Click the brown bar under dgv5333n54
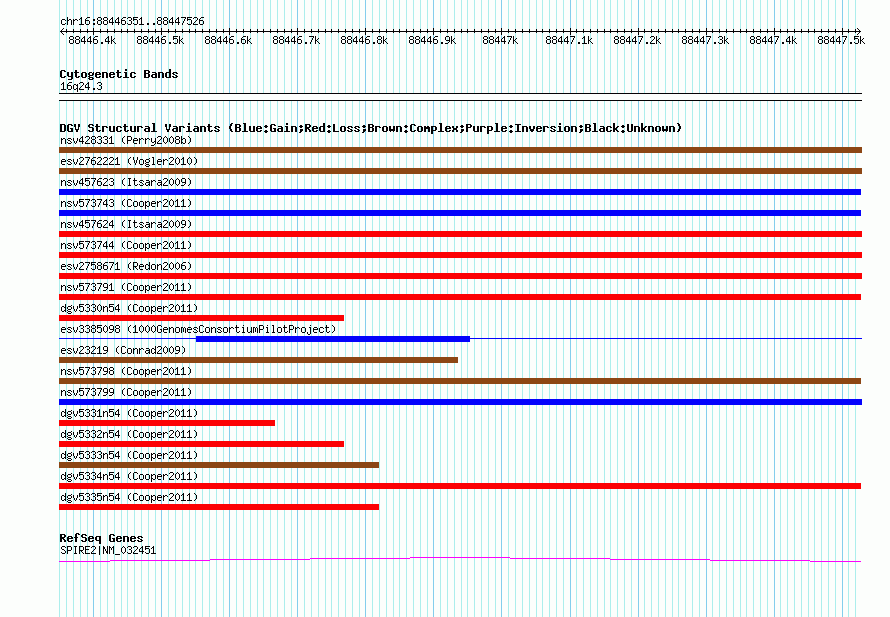This screenshot has height=617, width=890. pyautogui.click(x=219, y=465)
